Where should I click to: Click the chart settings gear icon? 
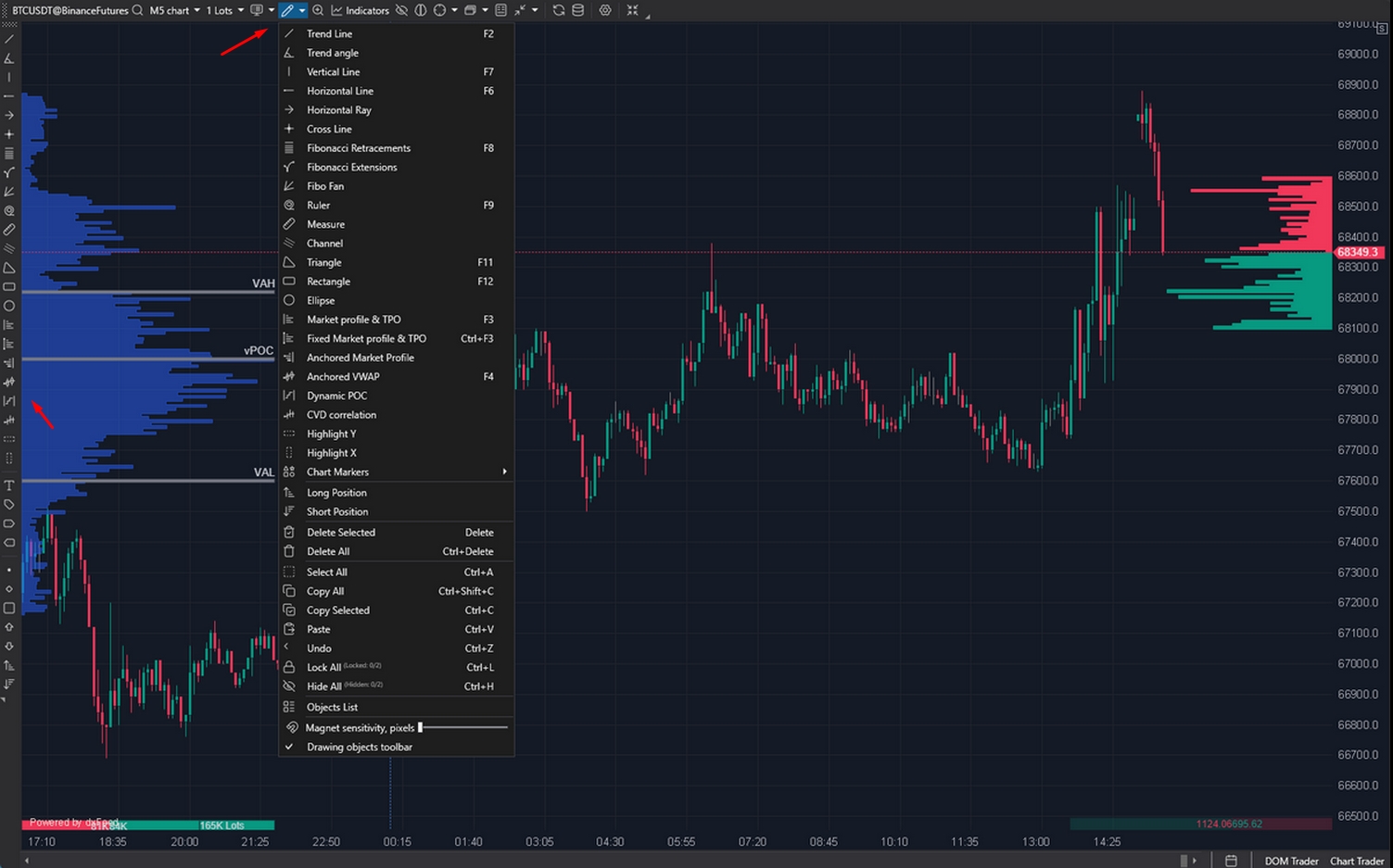pos(605,10)
